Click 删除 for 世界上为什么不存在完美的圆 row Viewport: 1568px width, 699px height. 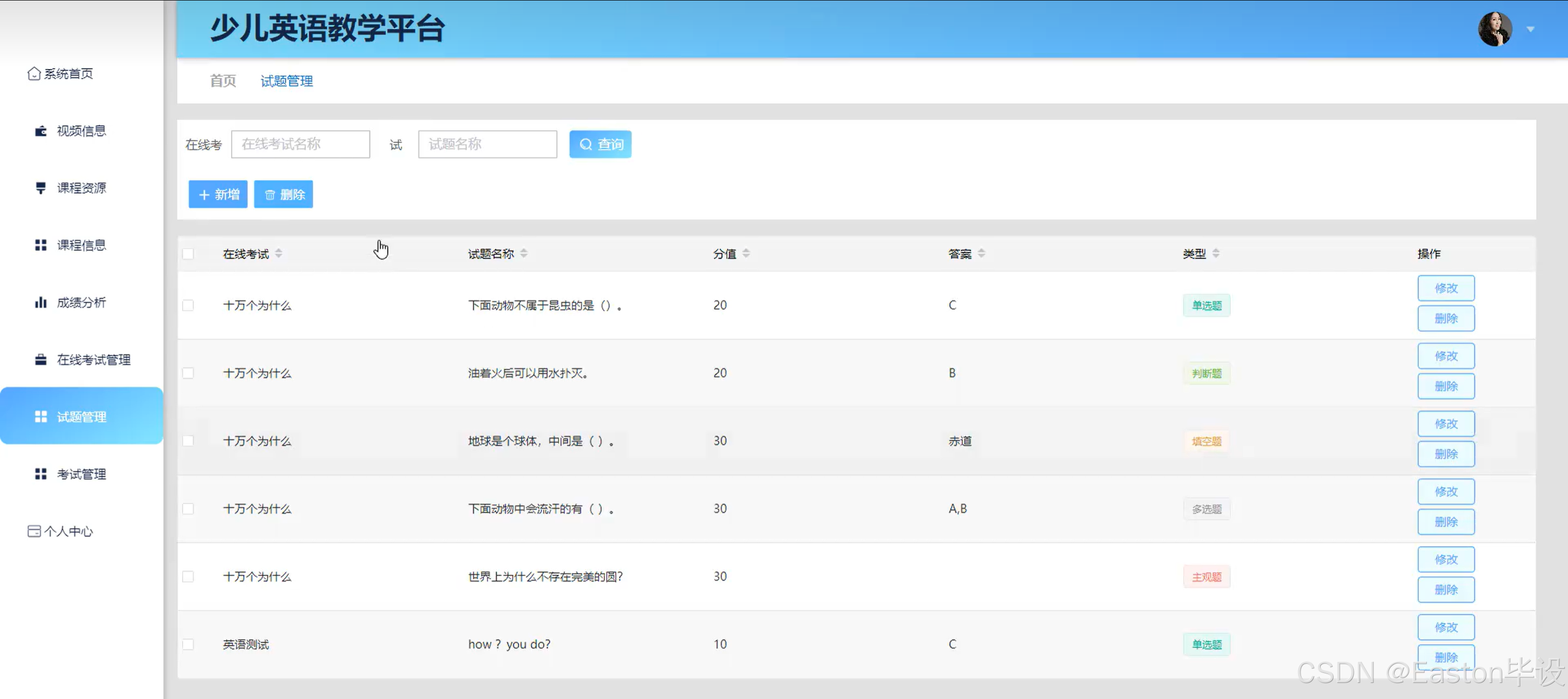1446,590
